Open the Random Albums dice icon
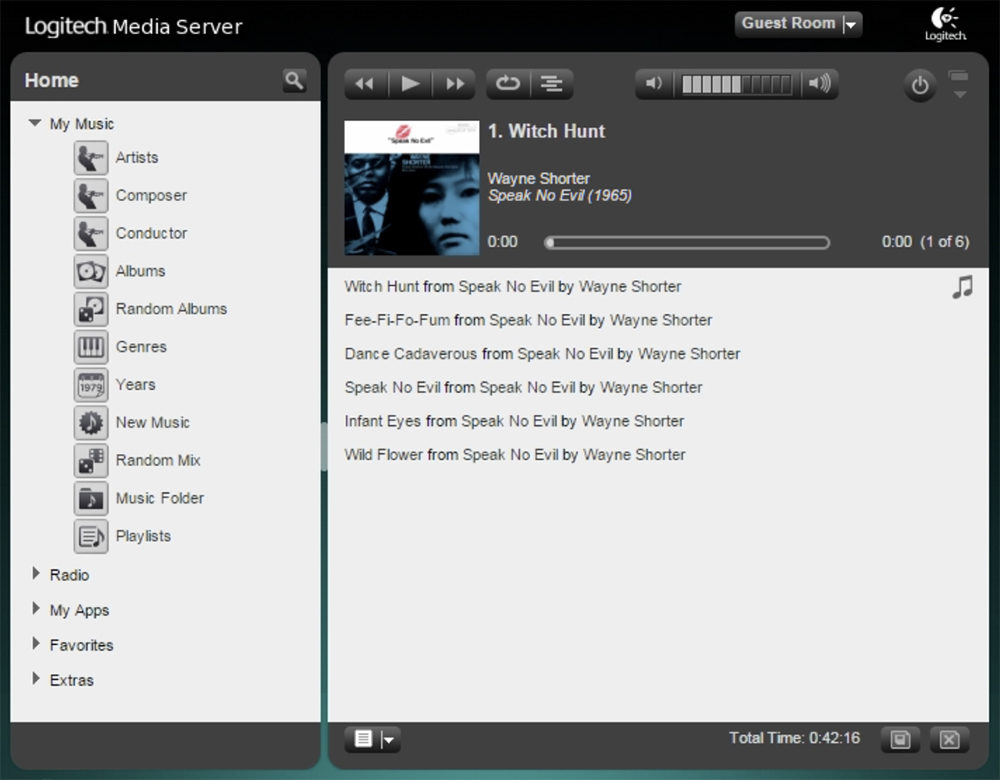Viewport: 1000px width, 780px height. pyautogui.click(x=91, y=309)
